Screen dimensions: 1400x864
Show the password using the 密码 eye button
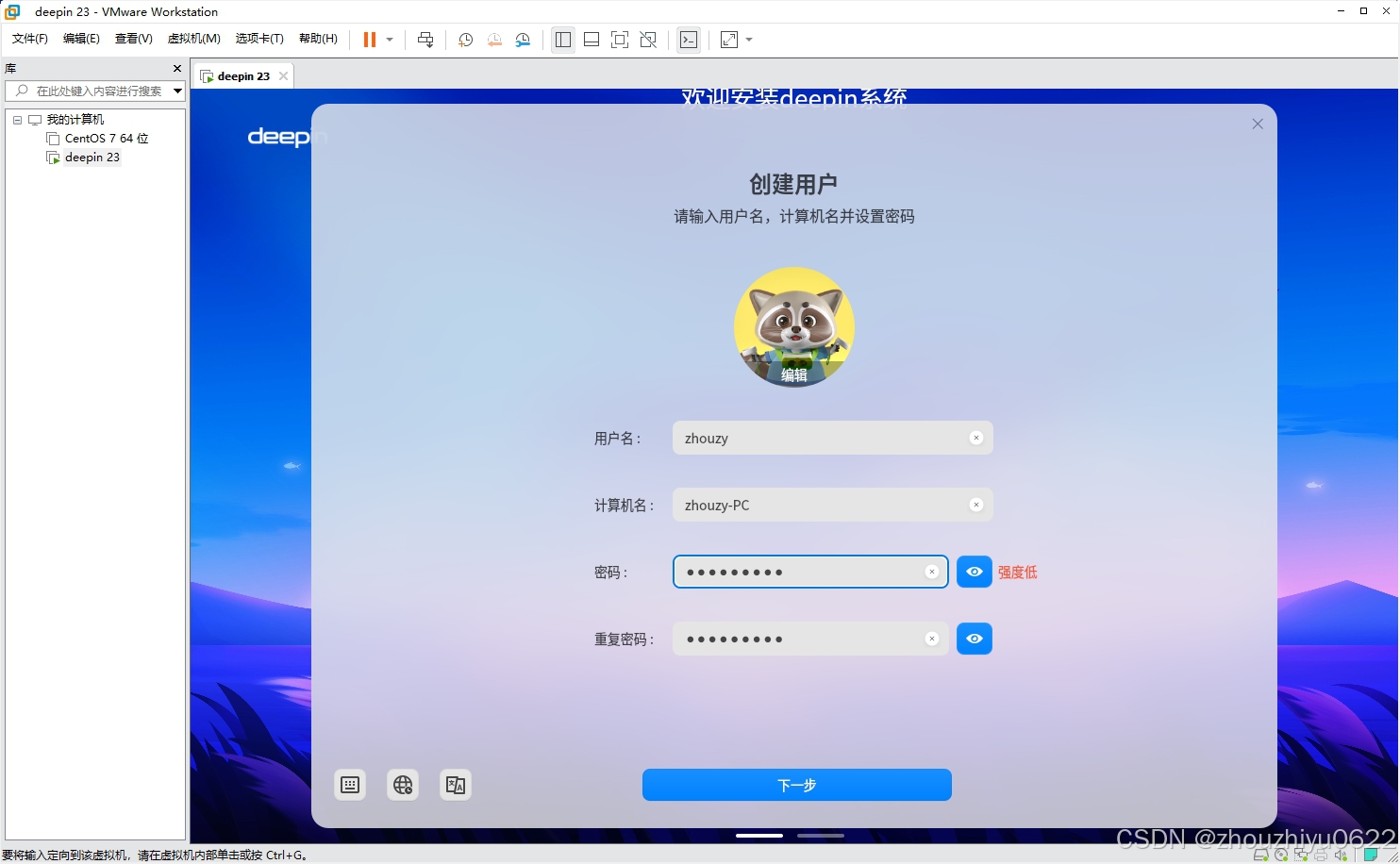coord(975,572)
